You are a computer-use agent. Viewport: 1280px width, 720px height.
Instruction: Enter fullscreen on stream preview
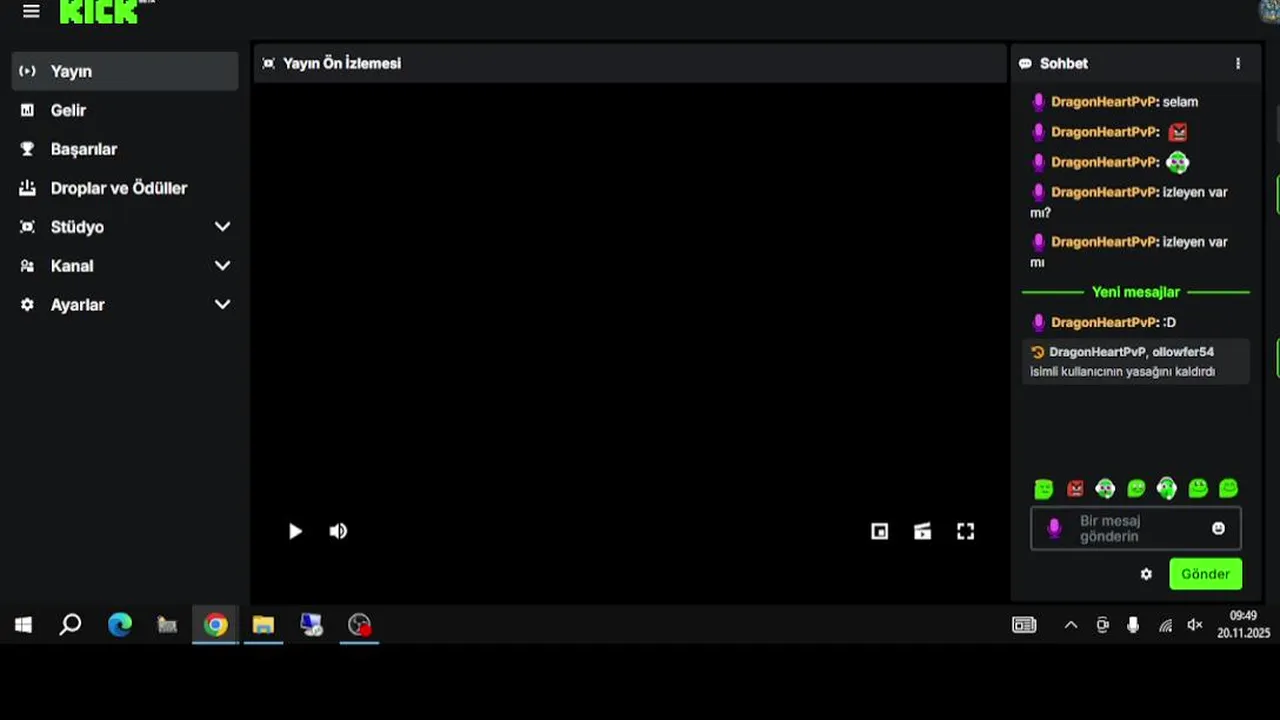[965, 531]
